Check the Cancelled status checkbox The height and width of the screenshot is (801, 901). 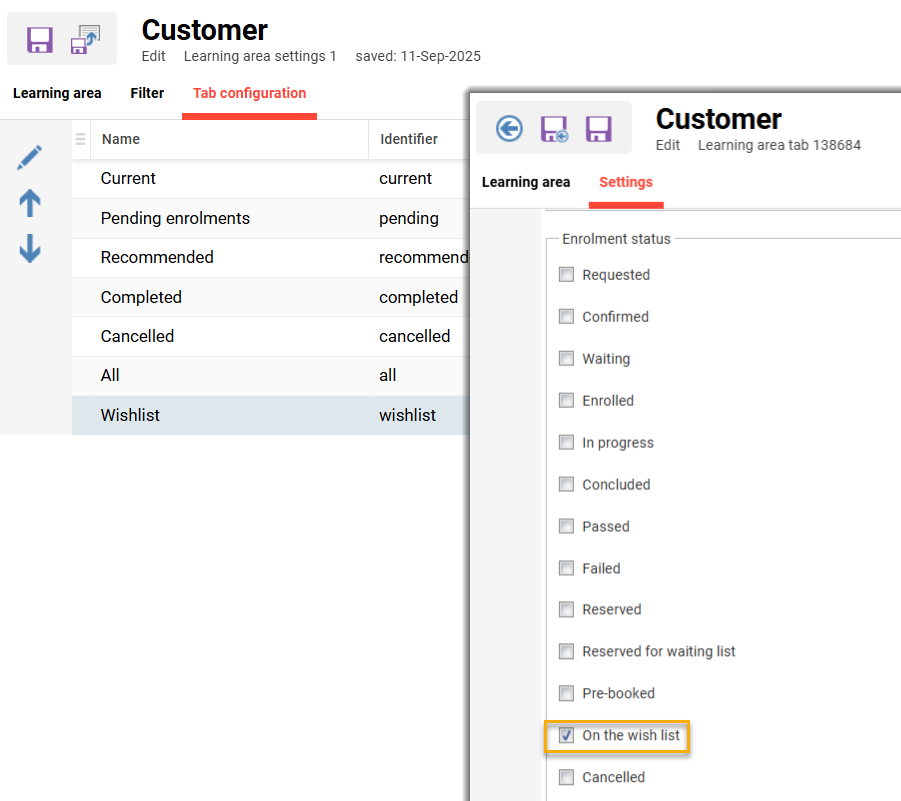(x=567, y=777)
